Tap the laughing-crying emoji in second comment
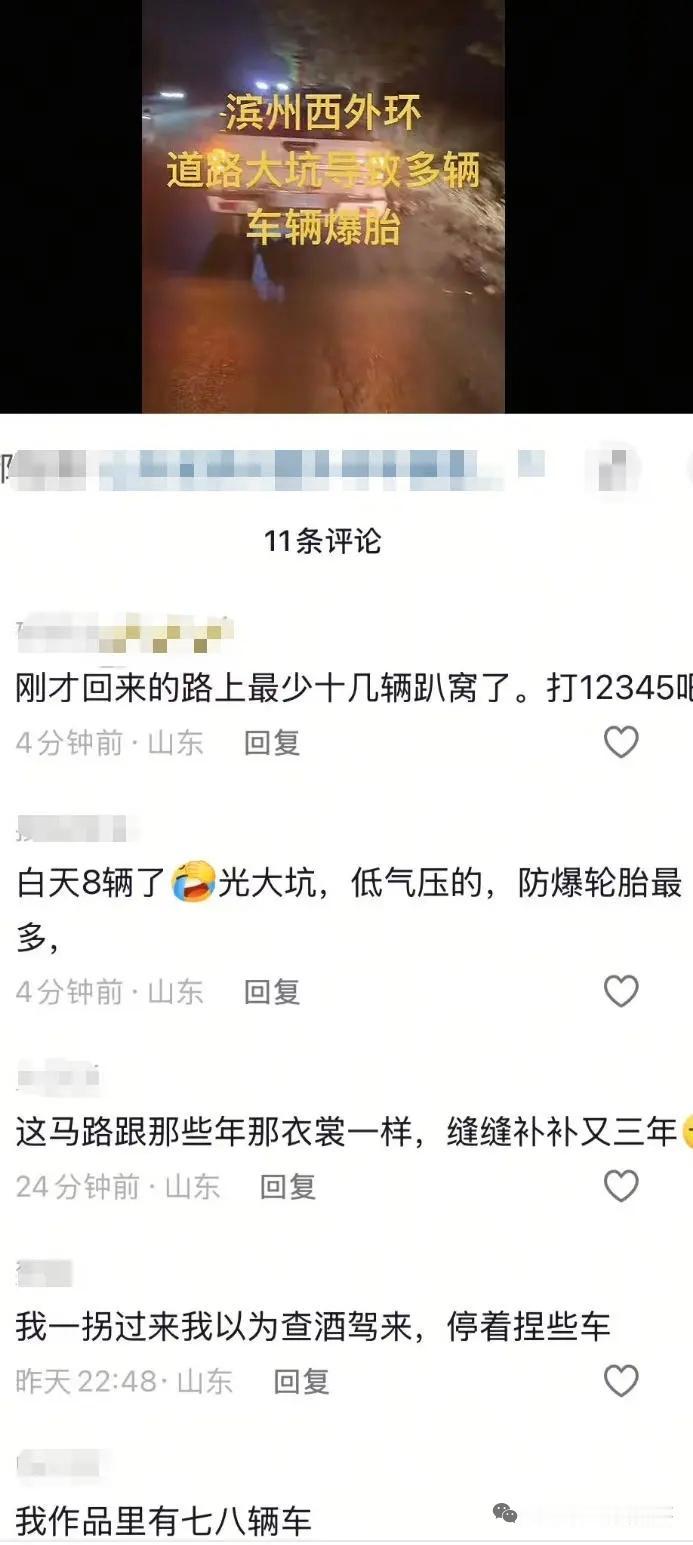The width and height of the screenshot is (693, 1545). [x=194, y=883]
